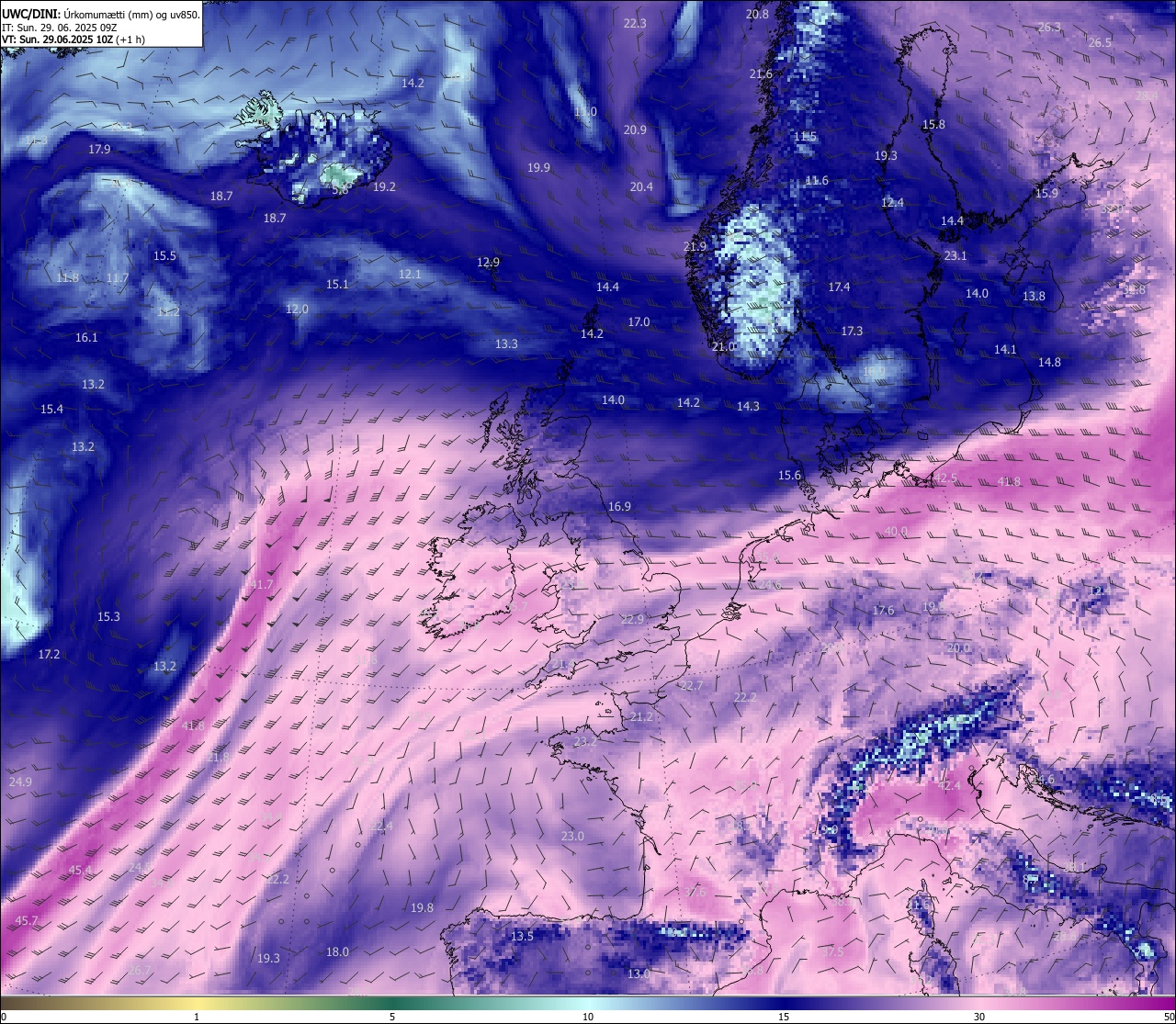Click the 17.6 value over Germany
Viewport: 1176px width, 1024px height.
pyautogui.click(x=883, y=610)
